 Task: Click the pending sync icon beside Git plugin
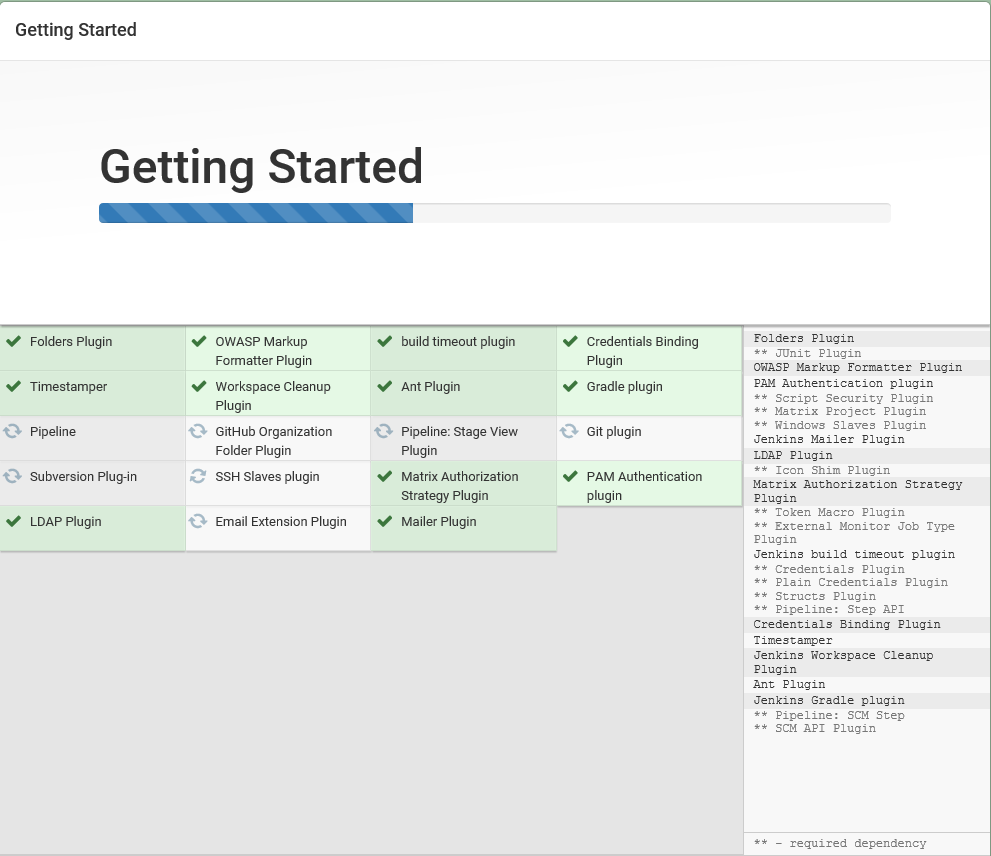tap(569, 431)
